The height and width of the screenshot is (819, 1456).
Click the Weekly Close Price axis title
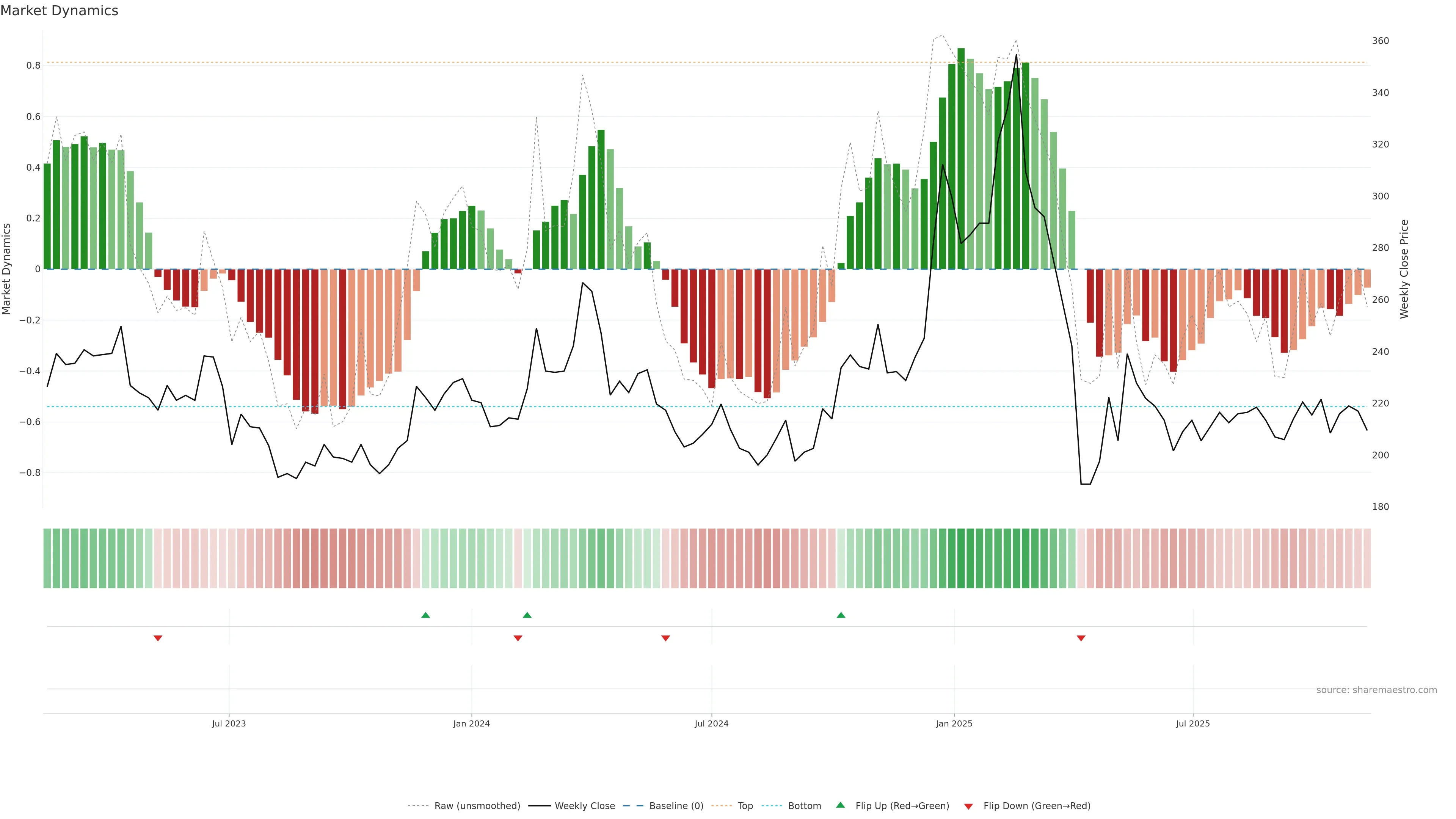(x=1404, y=269)
